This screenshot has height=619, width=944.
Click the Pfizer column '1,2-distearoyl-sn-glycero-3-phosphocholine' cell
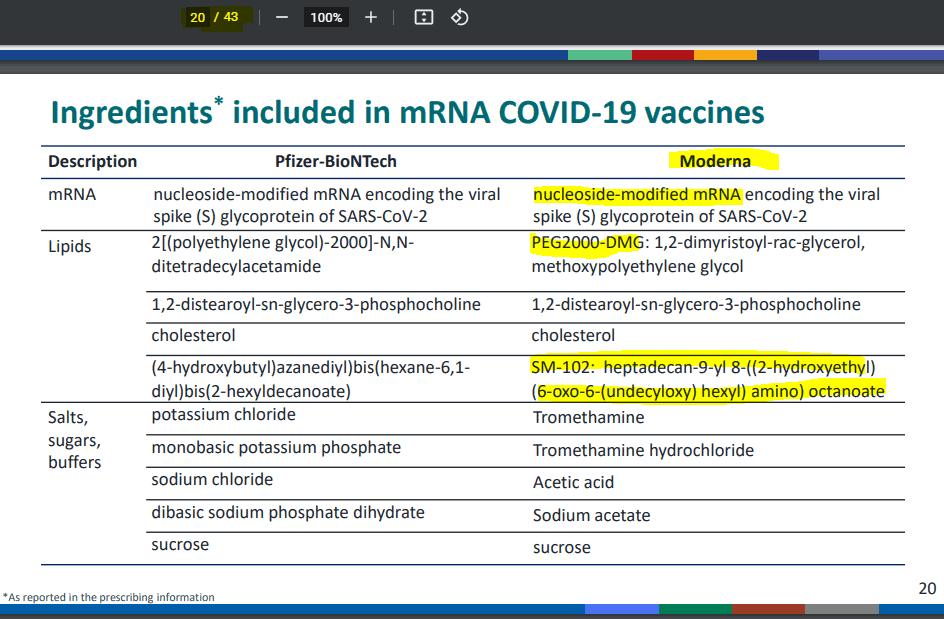316,304
